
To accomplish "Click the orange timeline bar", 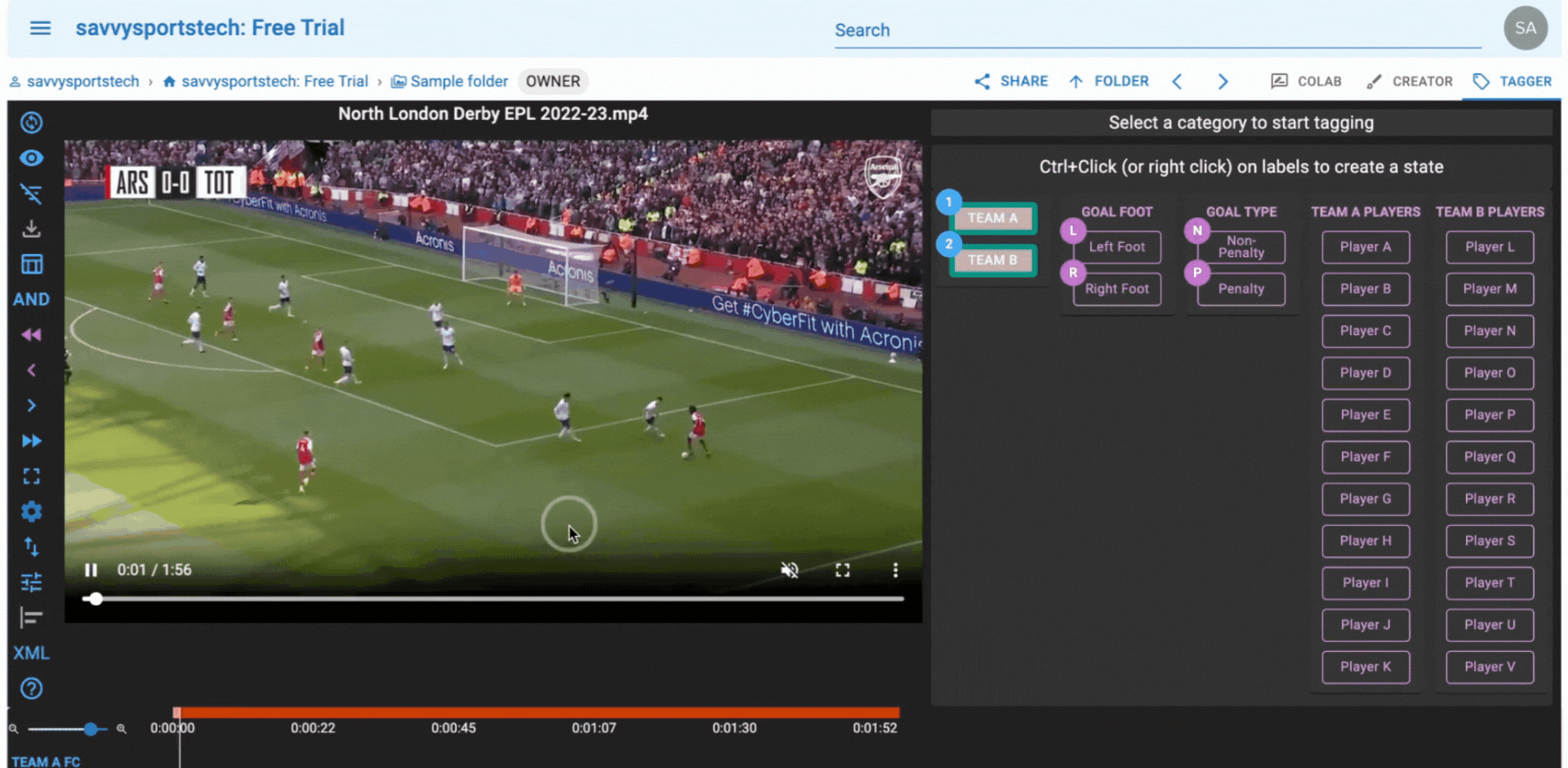I will tap(537, 712).
